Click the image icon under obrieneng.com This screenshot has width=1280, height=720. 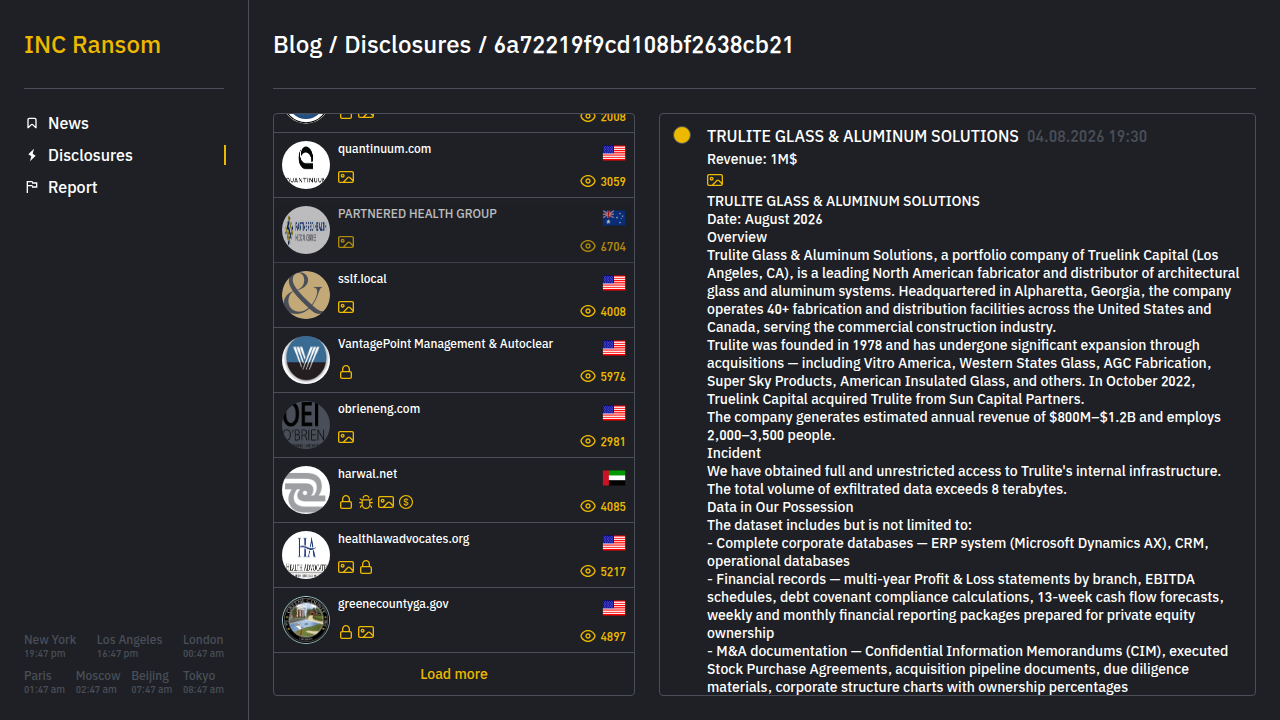346,437
